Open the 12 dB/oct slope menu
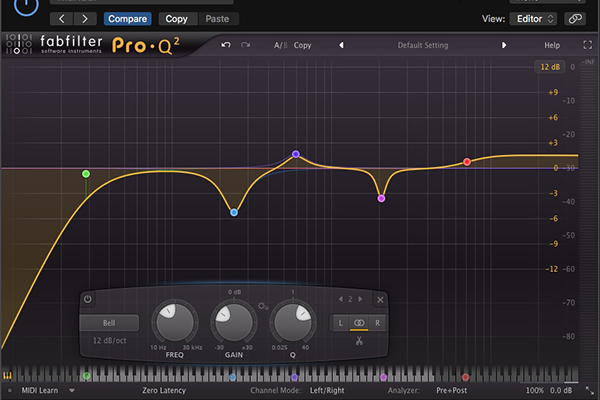600x400 pixels. [x=109, y=340]
